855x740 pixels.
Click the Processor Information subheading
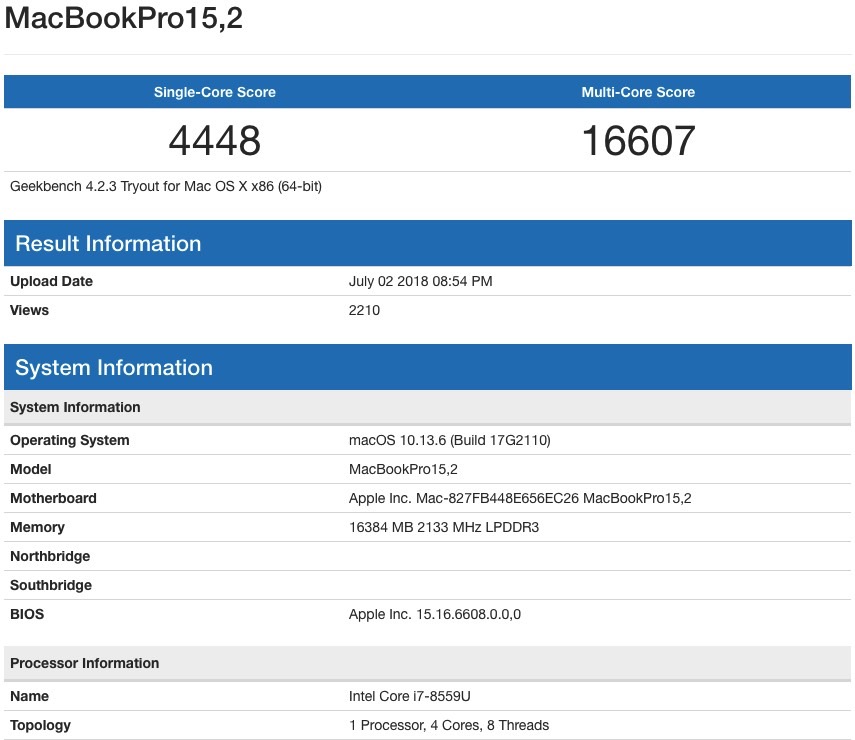tap(85, 663)
